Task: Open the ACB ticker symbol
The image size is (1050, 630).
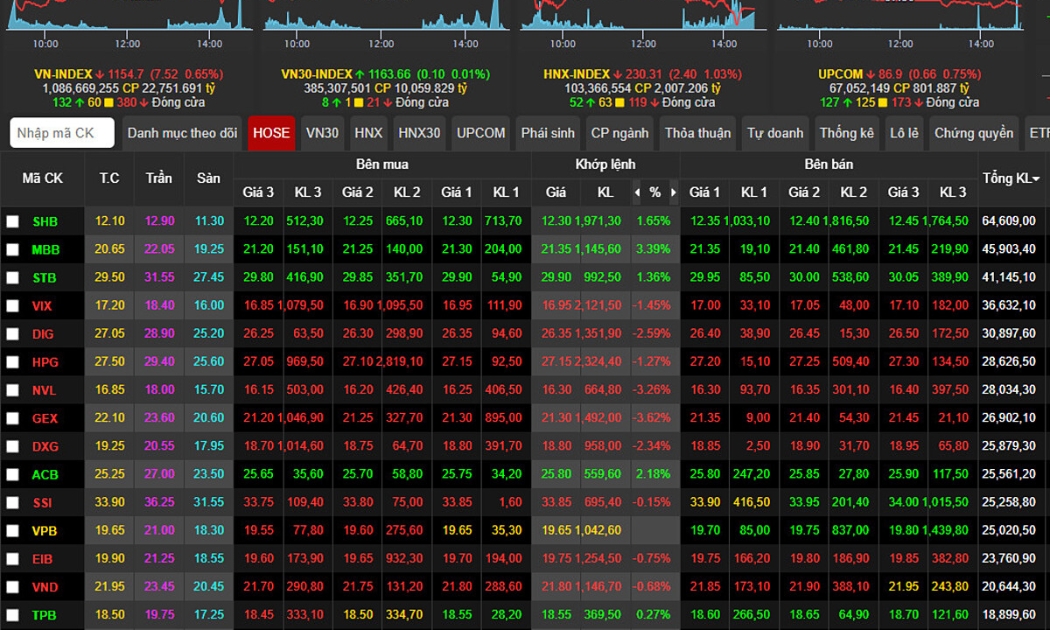Action: click(45, 475)
